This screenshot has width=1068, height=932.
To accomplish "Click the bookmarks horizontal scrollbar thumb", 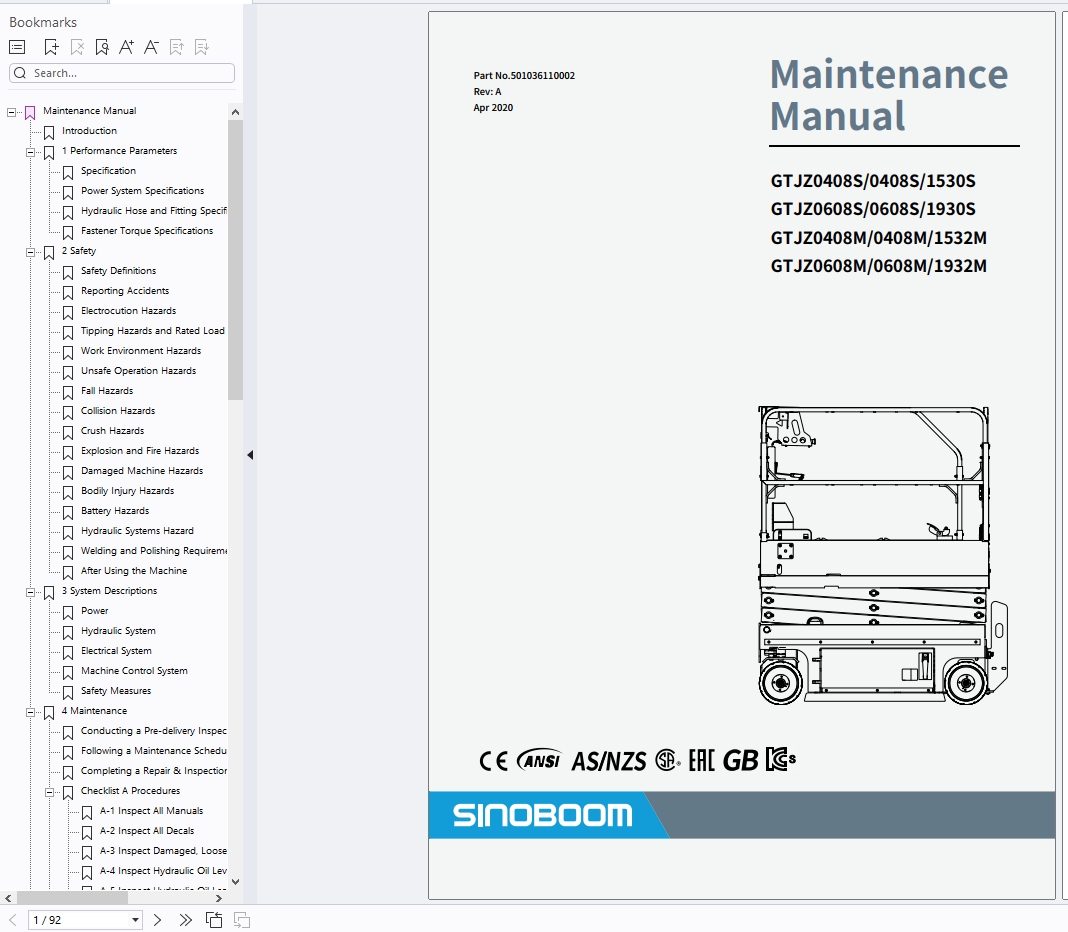I will pos(72,898).
